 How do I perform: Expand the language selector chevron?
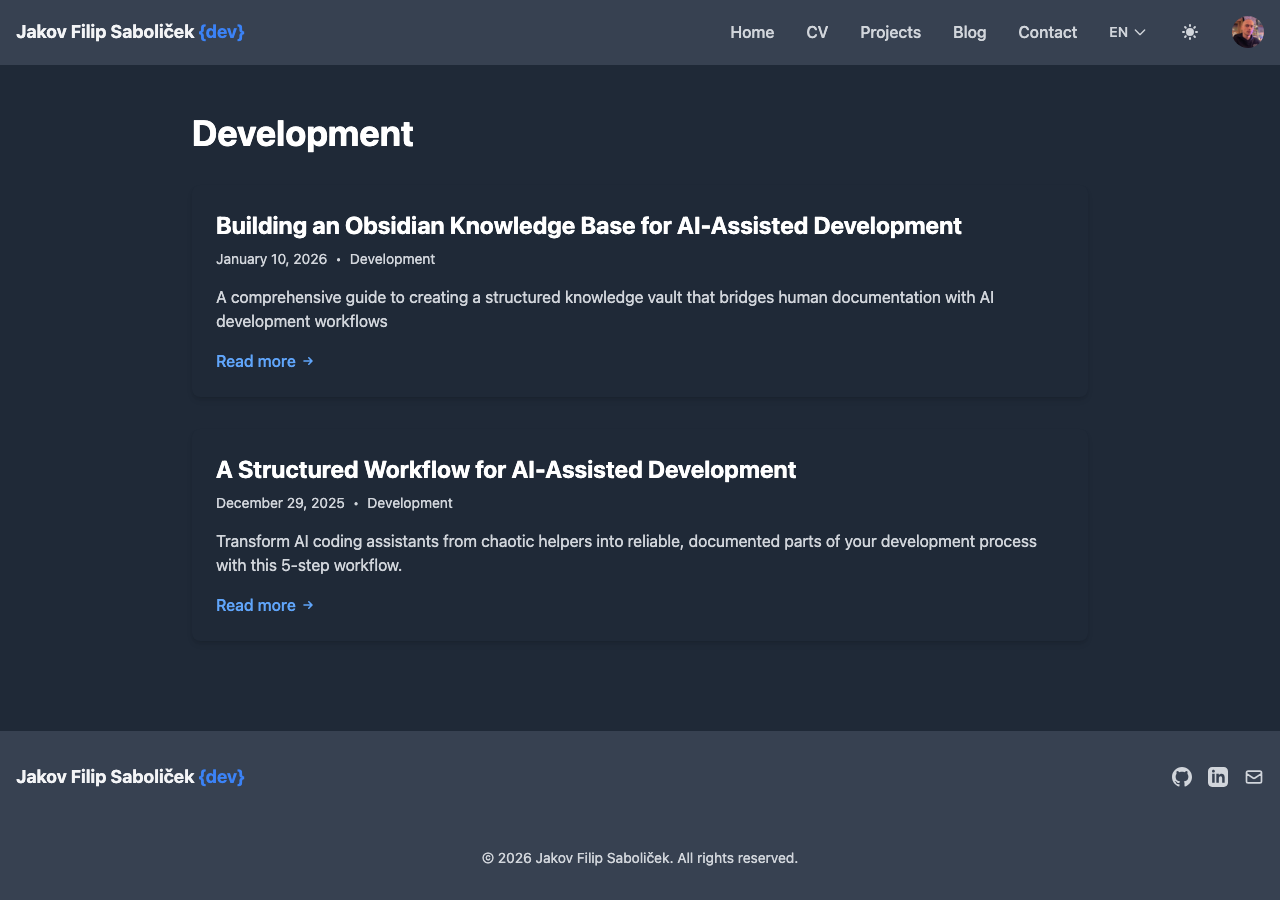1137,32
